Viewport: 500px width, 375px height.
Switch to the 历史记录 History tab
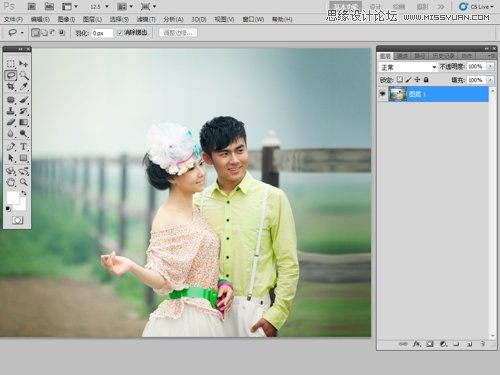444,56
